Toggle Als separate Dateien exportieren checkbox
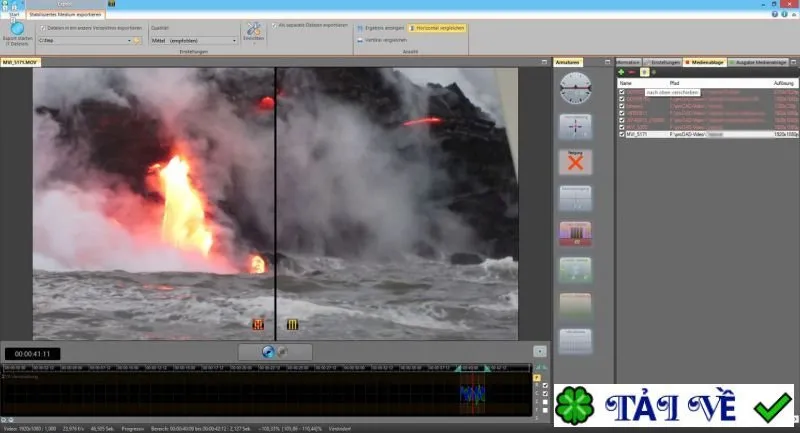Viewport: 800px width, 433px height. pyautogui.click(x=274, y=25)
